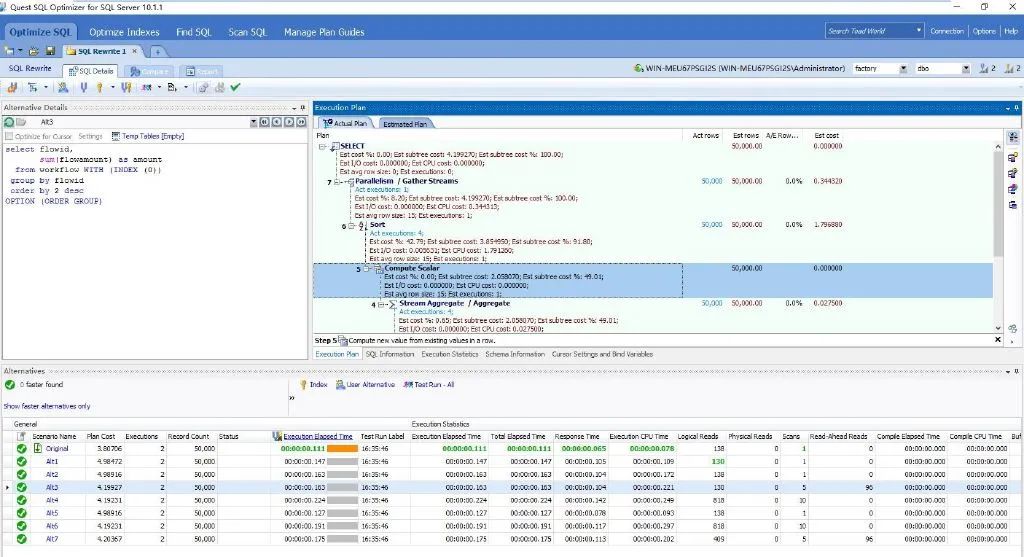Toggle the green check on Original row
1024x557 pixels.
[x=21, y=449]
